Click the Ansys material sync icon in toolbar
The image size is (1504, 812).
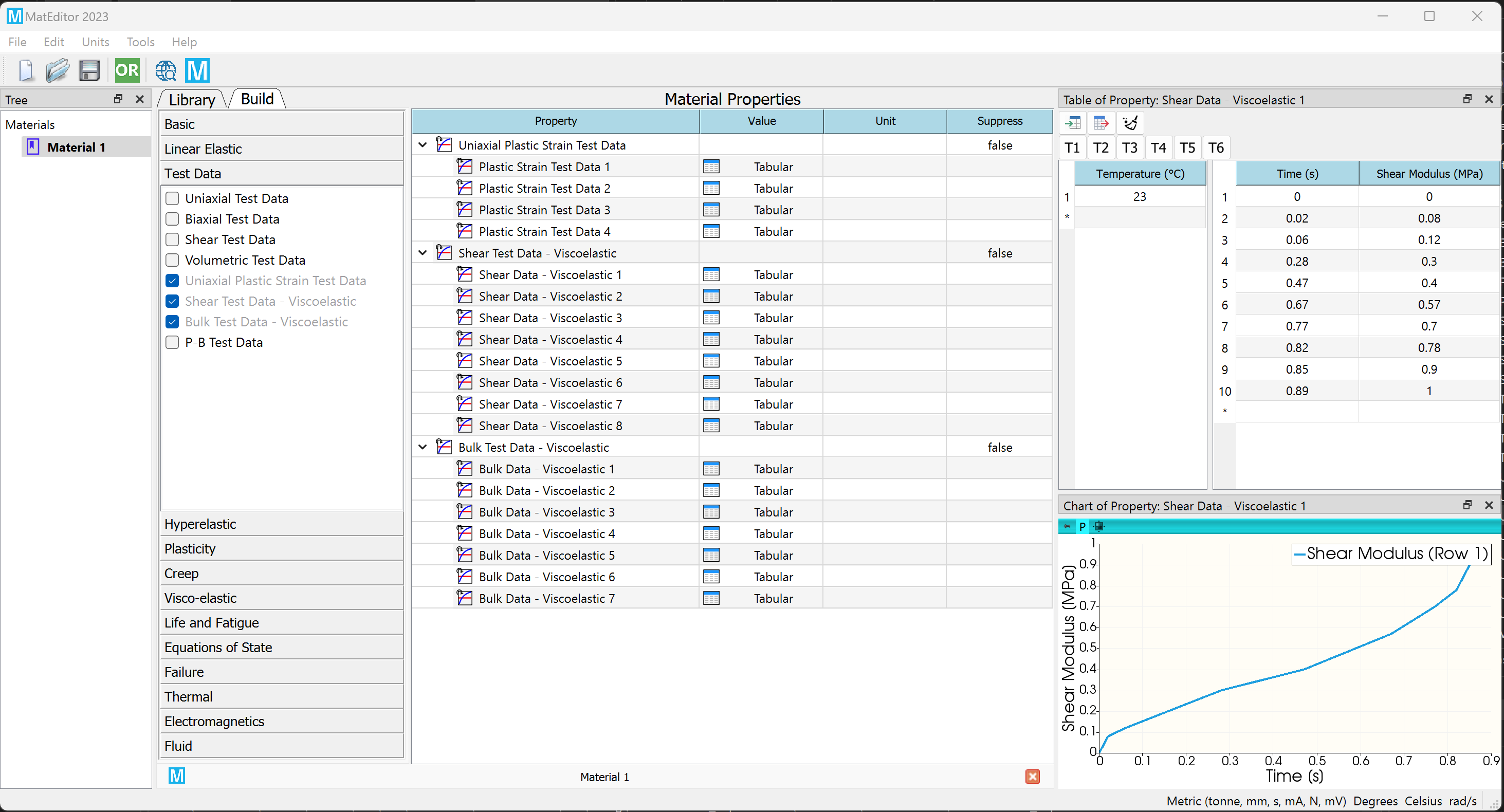point(197,70)
